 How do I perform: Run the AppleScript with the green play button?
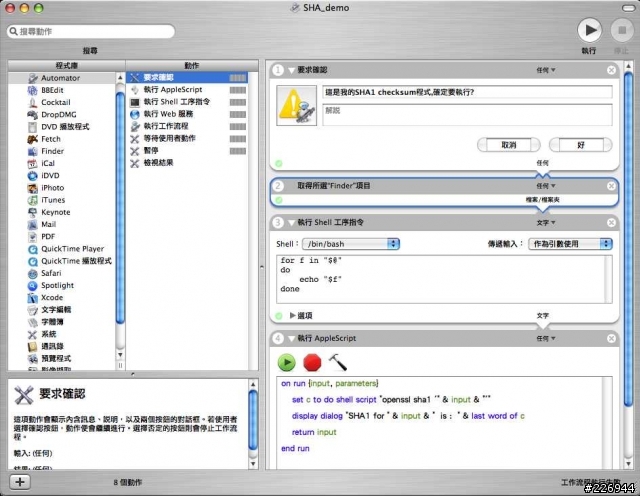click(x=287, y=363)
